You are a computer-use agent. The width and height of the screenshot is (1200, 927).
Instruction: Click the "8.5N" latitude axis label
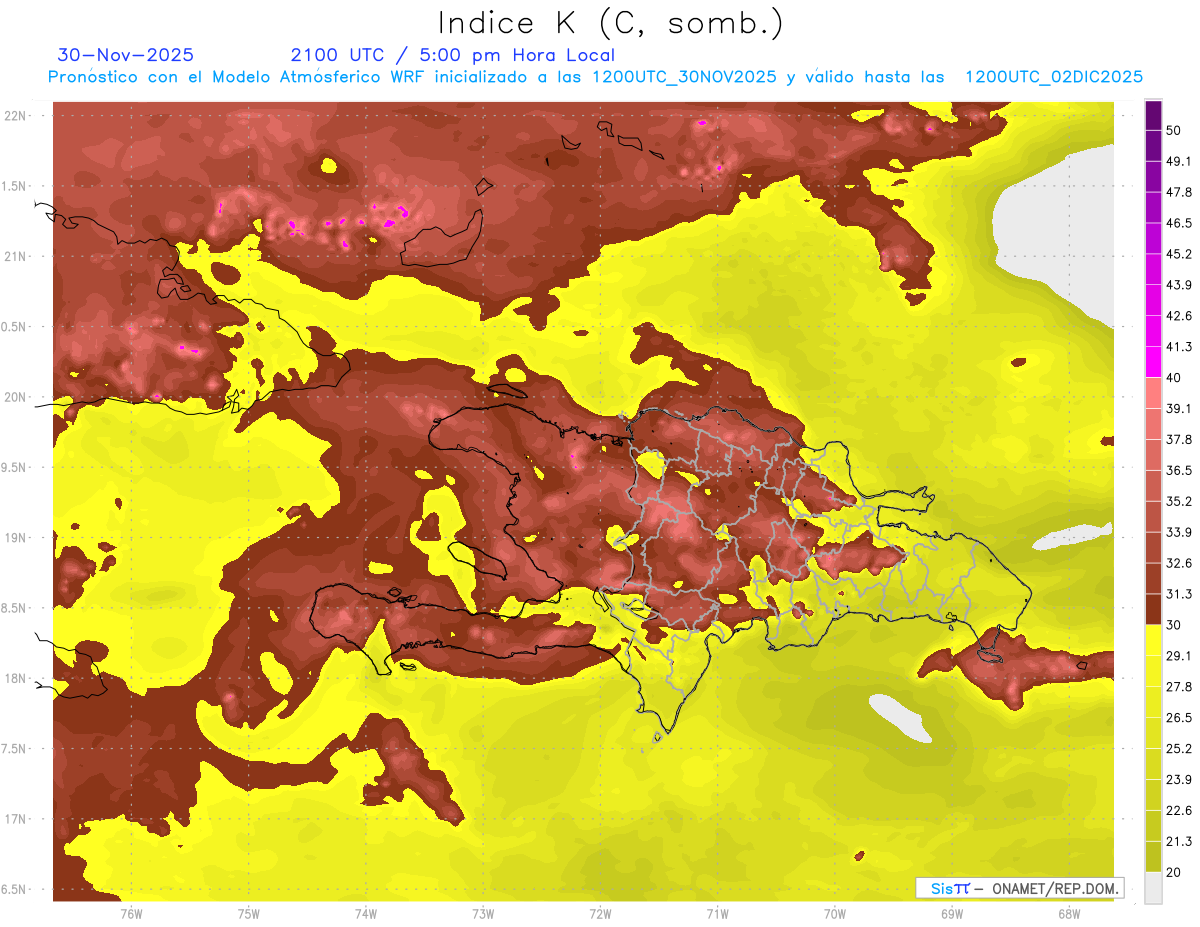14,608
